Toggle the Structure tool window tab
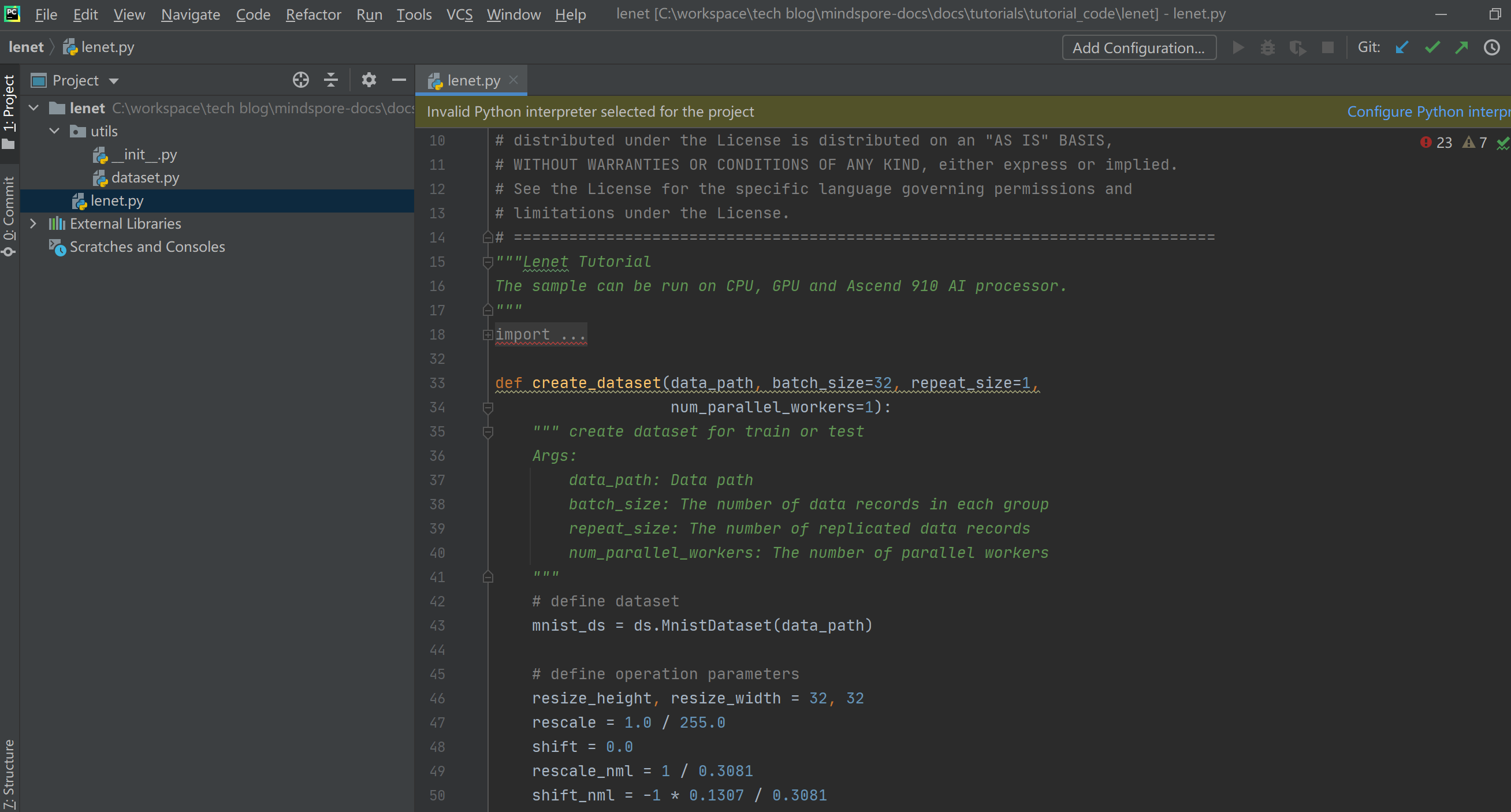The width and height of the screenshot is (1511, 812). pos(9,774)
